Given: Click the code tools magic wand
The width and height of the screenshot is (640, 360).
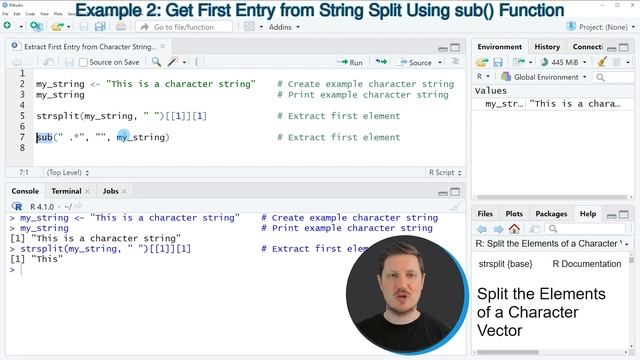Looking at the screenshot, I should 173,62.
